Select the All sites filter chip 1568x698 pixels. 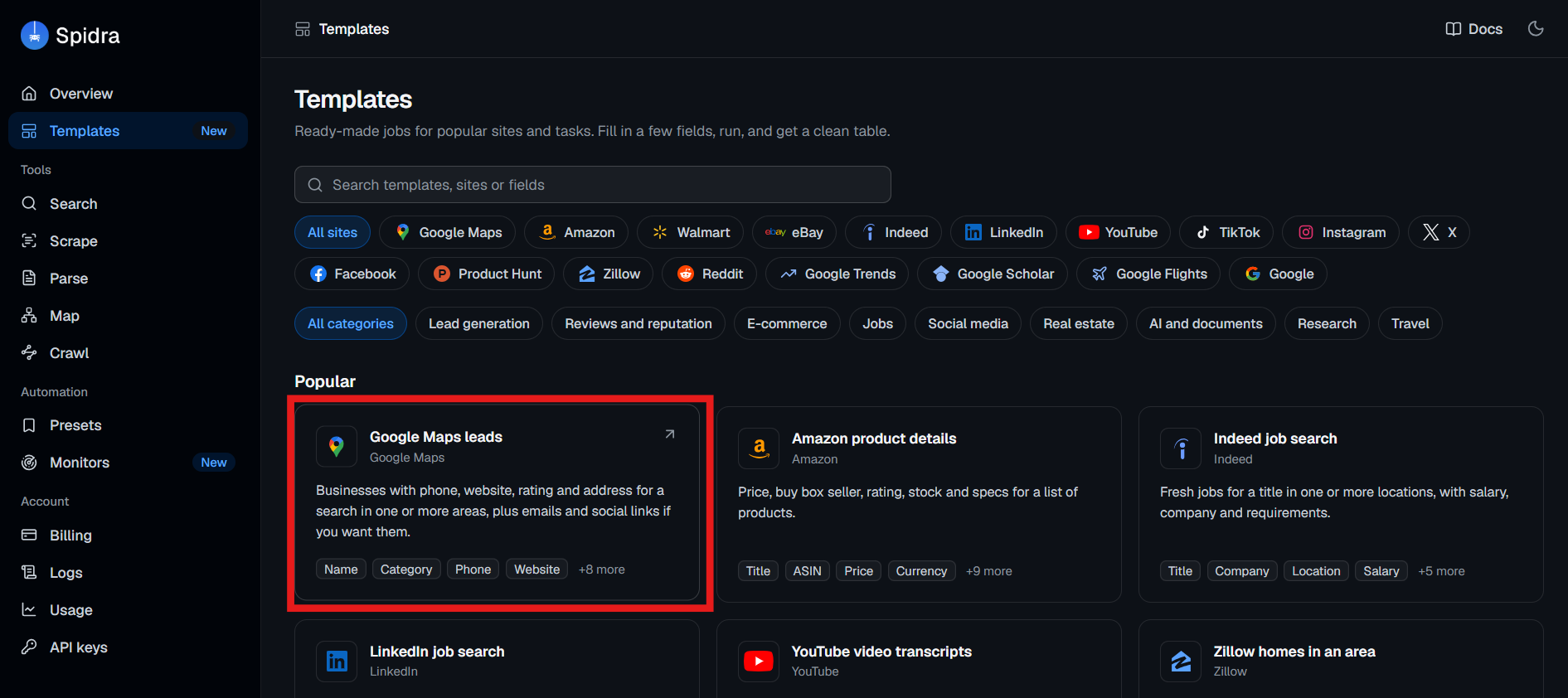pyautogui.click(x=333, y=232)
